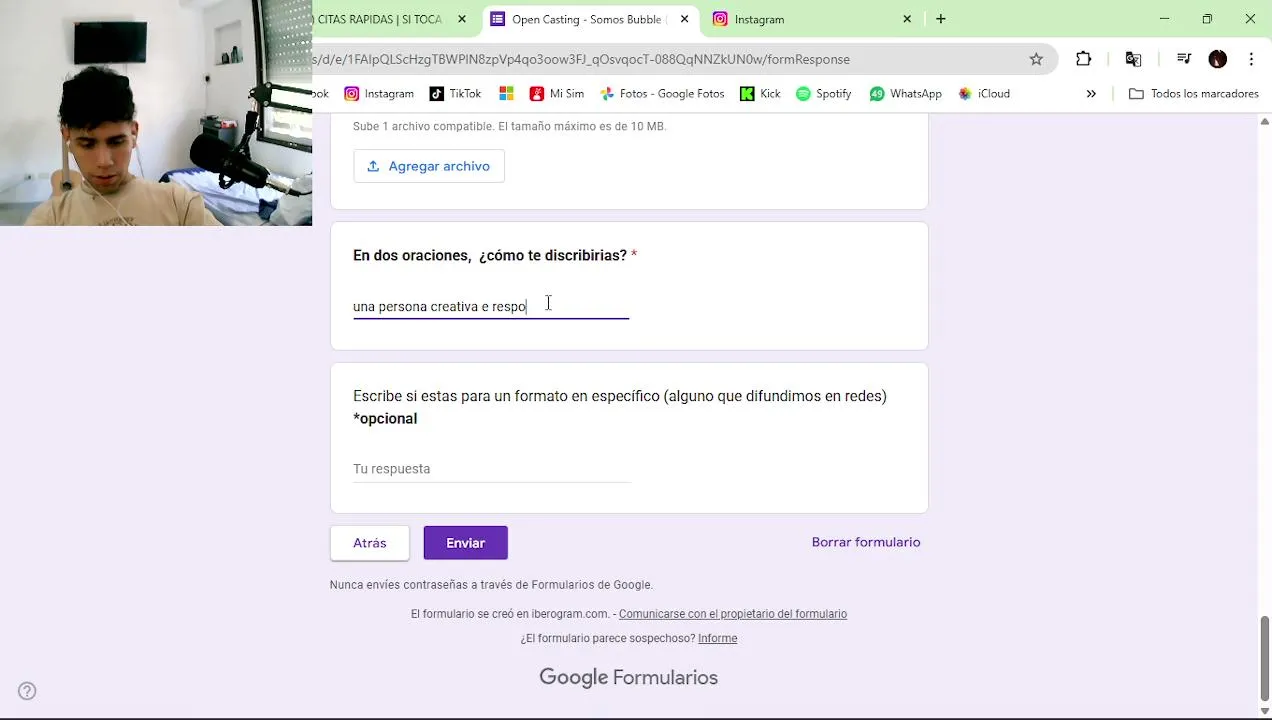This screenshot has width=1272, height=720.
Task: Open the Microsoft apps bookmark icon
Action: (506, 93)
